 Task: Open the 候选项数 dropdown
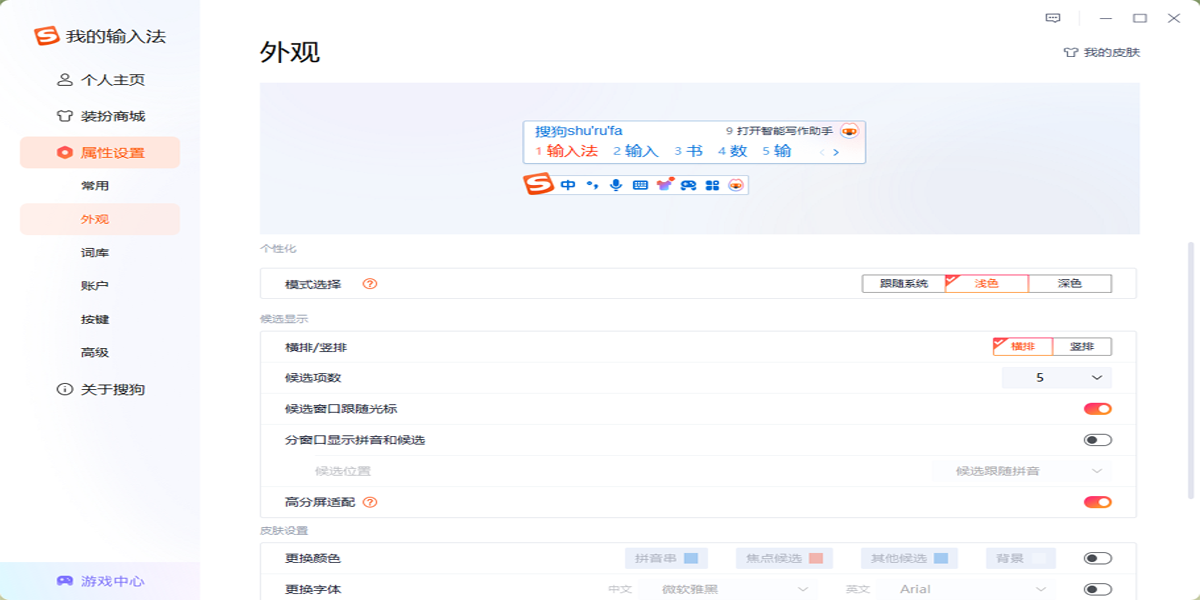(x=1057, y=378)
